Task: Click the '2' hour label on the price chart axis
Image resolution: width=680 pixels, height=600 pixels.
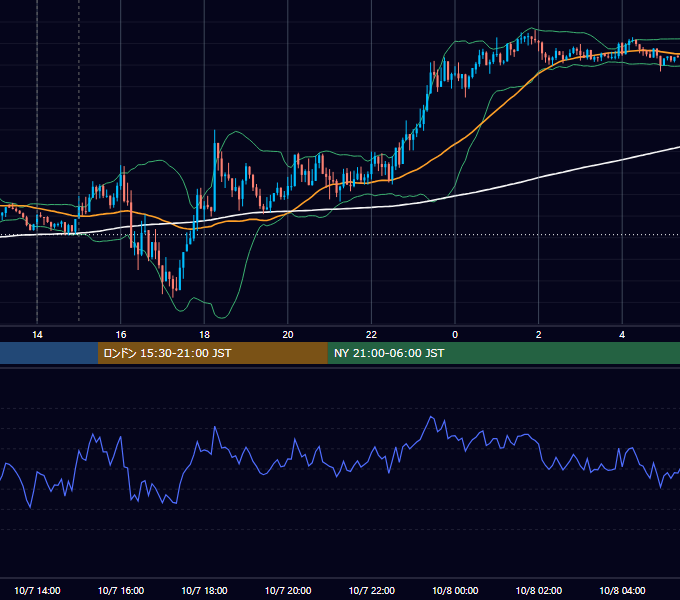Action: (x=539, y=335)
